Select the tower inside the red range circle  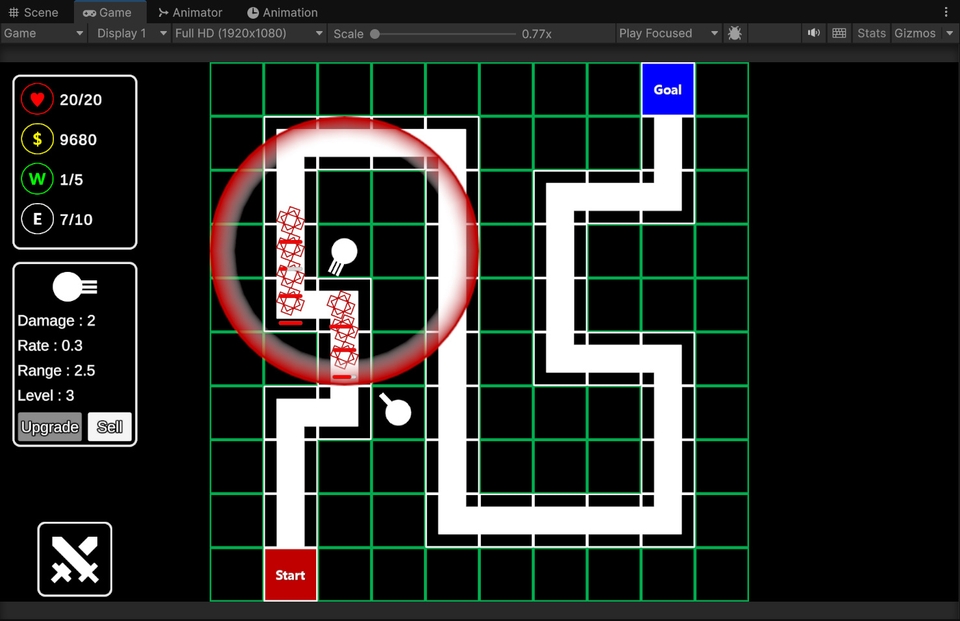[x=343, y=254]
